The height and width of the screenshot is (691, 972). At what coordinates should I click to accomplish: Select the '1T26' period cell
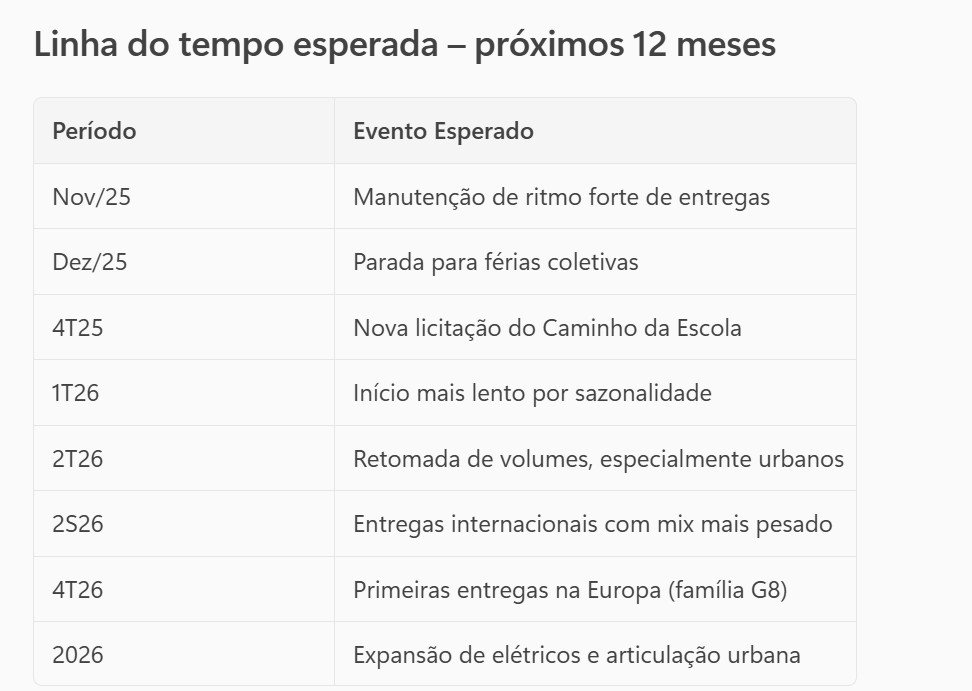click(76, 393)
